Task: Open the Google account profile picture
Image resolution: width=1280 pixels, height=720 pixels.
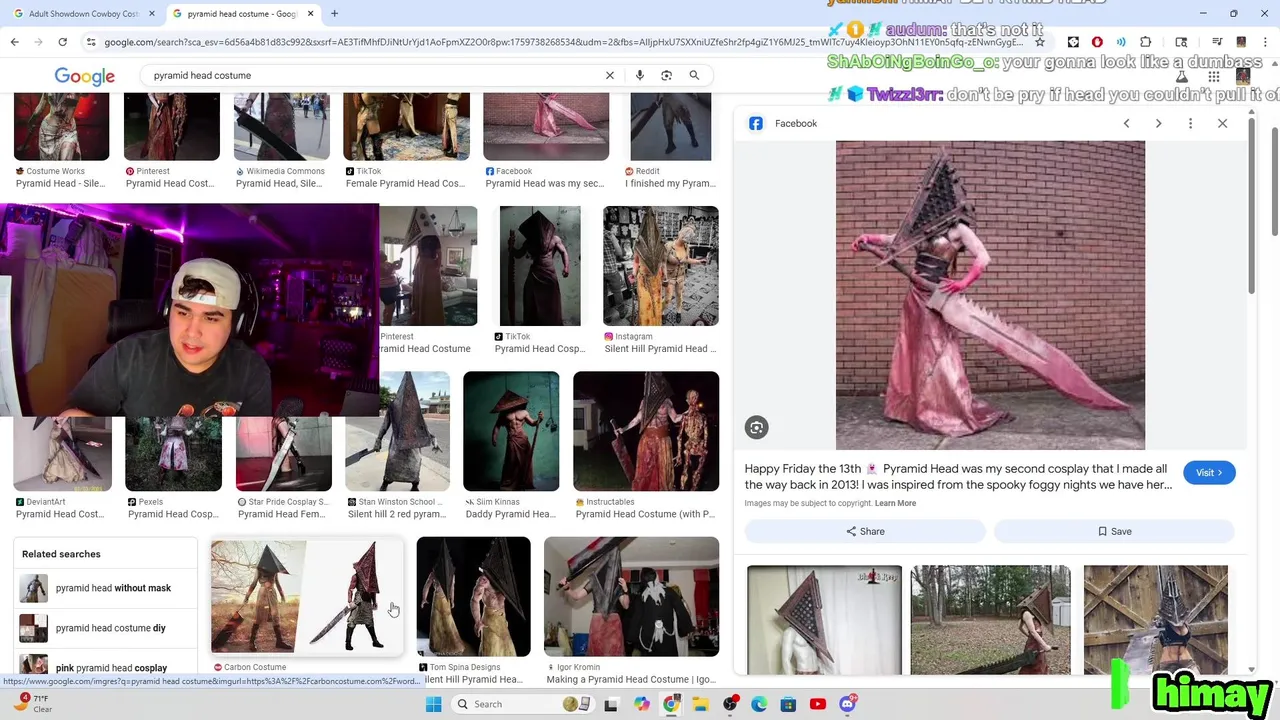Action: tap(1243, 77)
